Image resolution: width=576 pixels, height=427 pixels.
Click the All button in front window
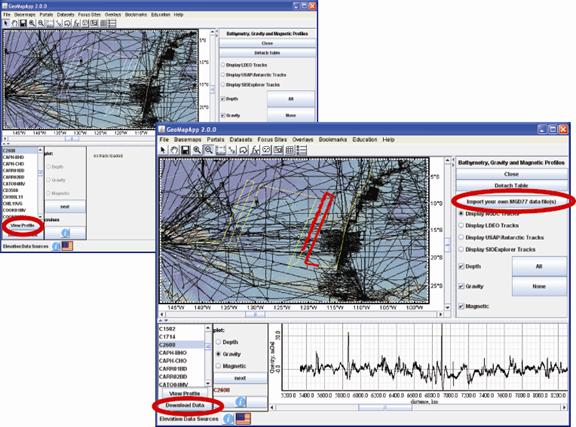click(539, 266)
